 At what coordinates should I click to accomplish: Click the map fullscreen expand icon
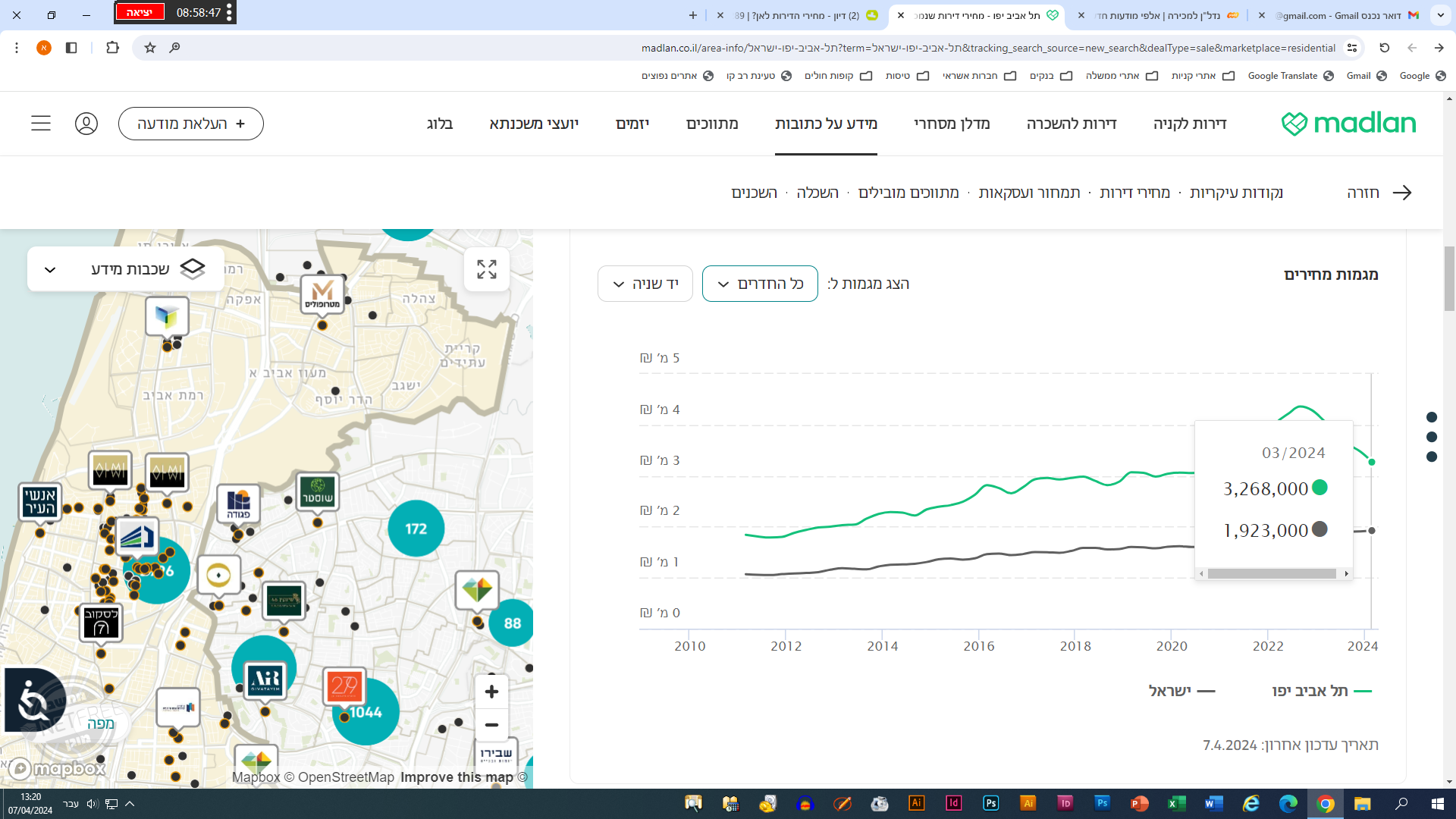coord(486,269)
